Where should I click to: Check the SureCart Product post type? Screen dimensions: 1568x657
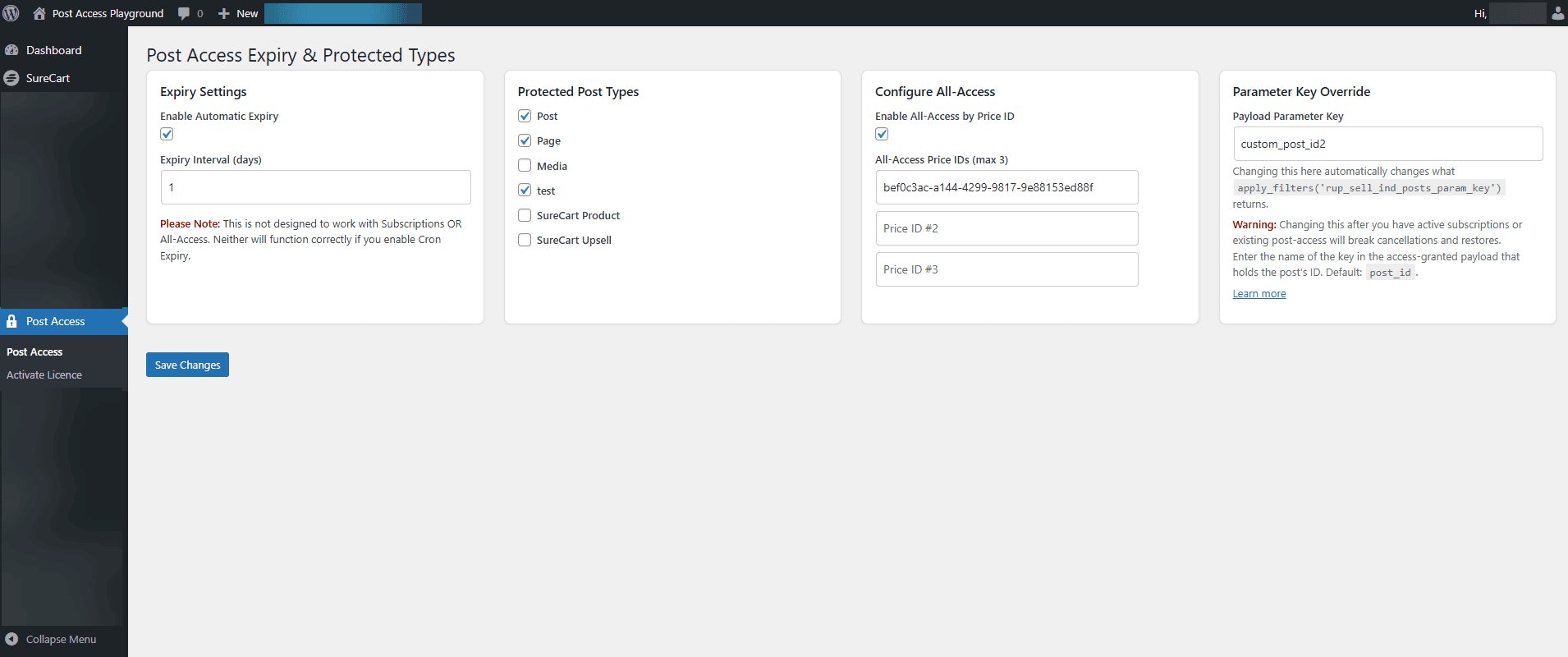(x=525, y=215)
